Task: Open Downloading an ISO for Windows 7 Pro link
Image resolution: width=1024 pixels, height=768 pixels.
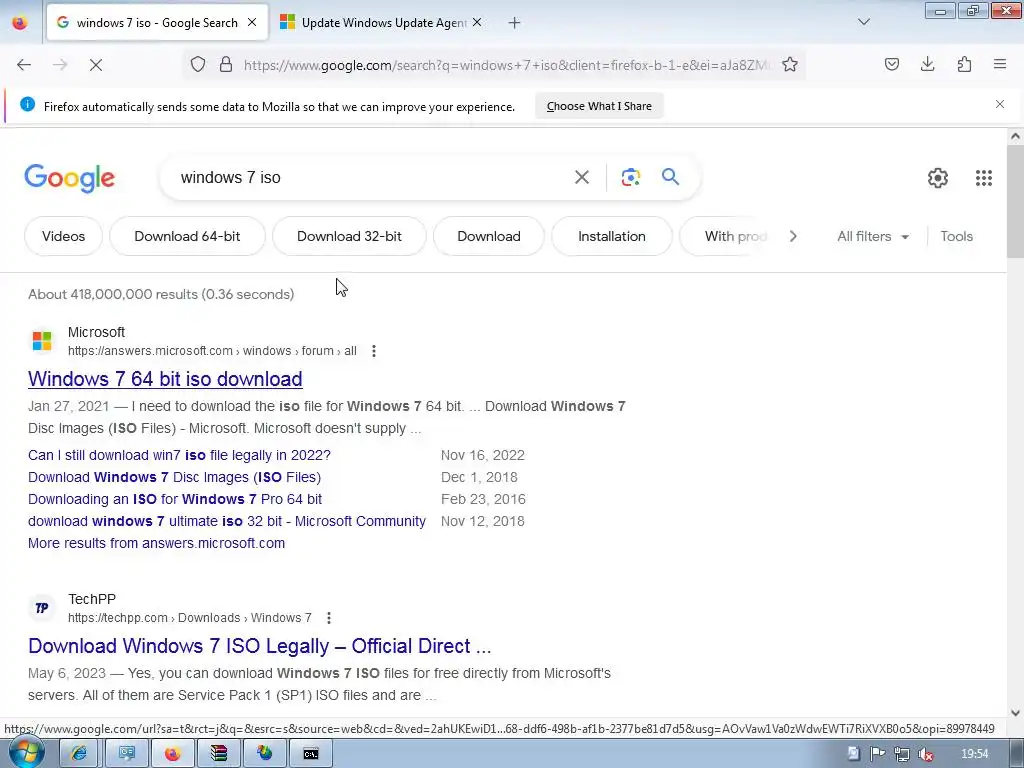Action: [x=175, y=500]
